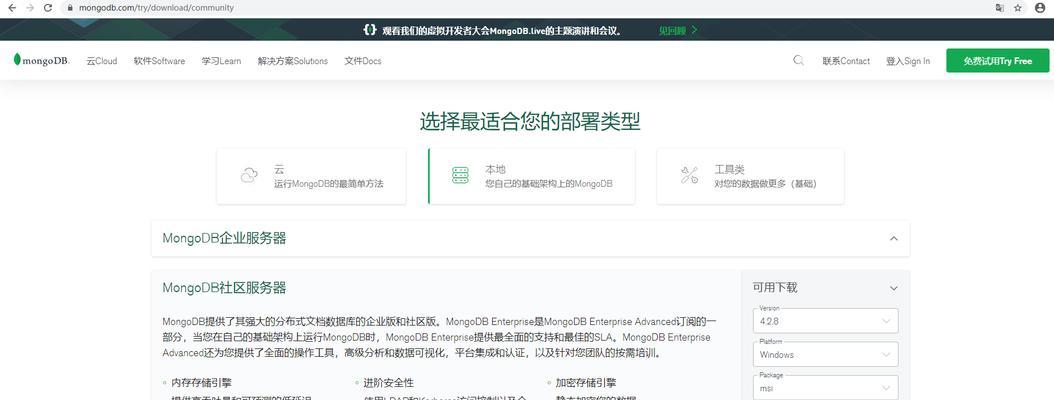The image size is (1054, 400).
Task: Click the curly braces banner icon
Action: (x=369, y=30)
